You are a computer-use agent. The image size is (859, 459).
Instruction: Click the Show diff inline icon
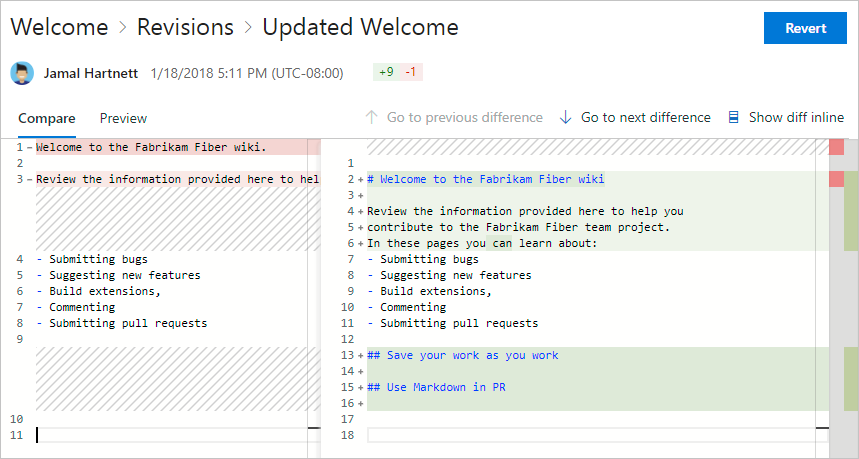[733, 117]
